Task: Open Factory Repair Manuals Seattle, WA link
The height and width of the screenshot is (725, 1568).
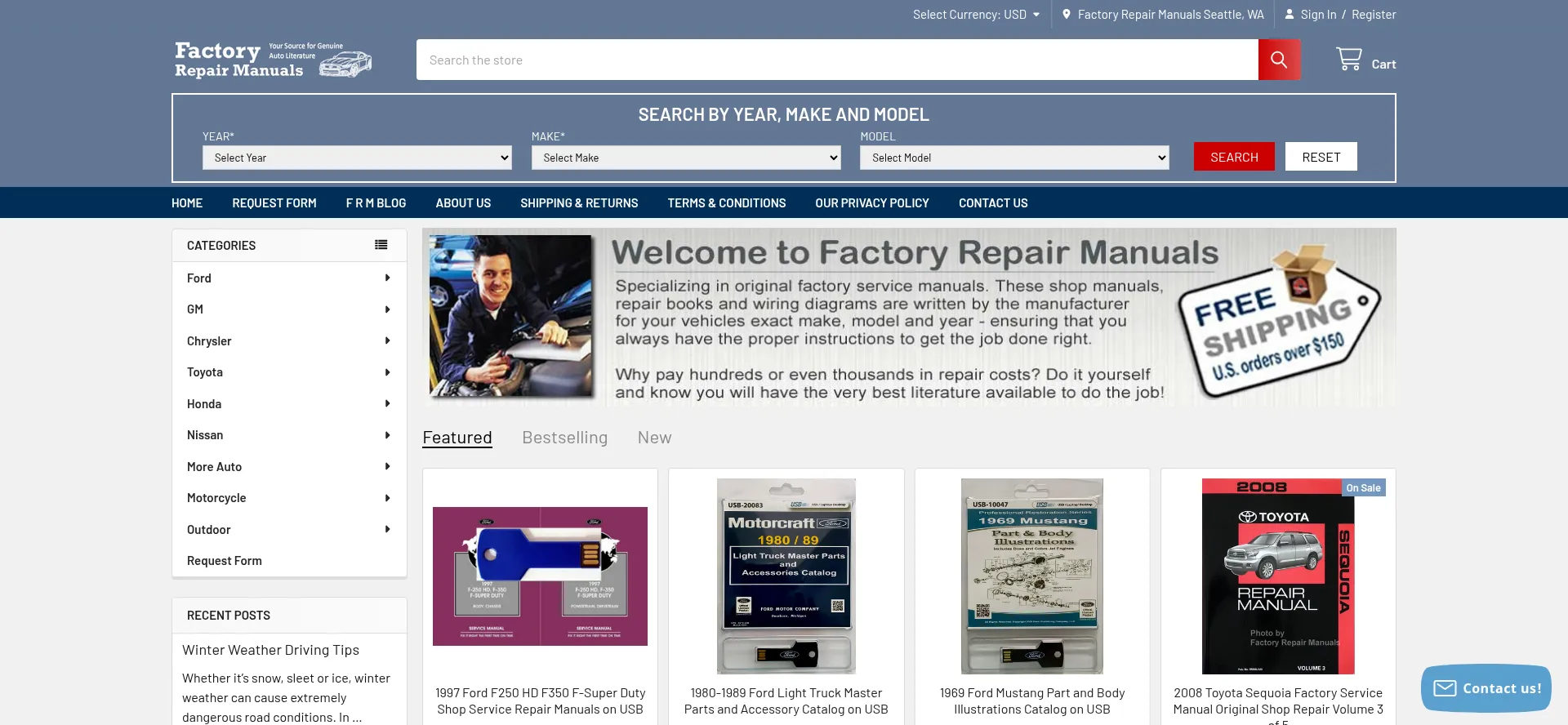Action: tap(1170, 14)
